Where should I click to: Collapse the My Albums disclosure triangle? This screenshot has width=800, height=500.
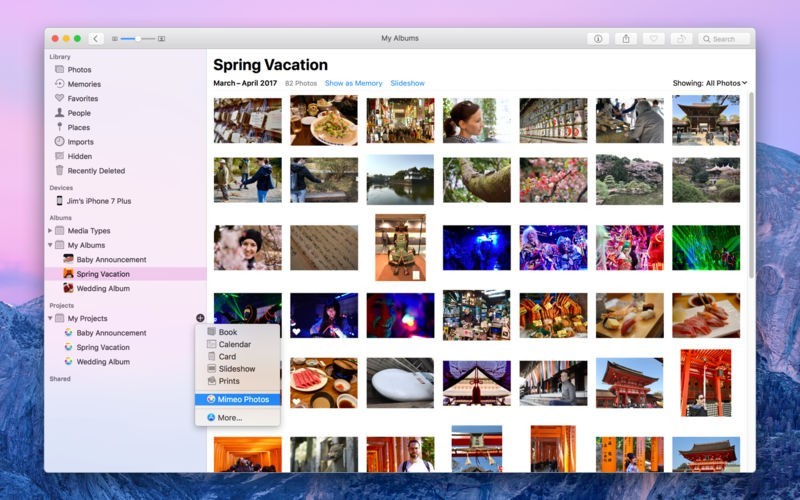pos(51,245)
